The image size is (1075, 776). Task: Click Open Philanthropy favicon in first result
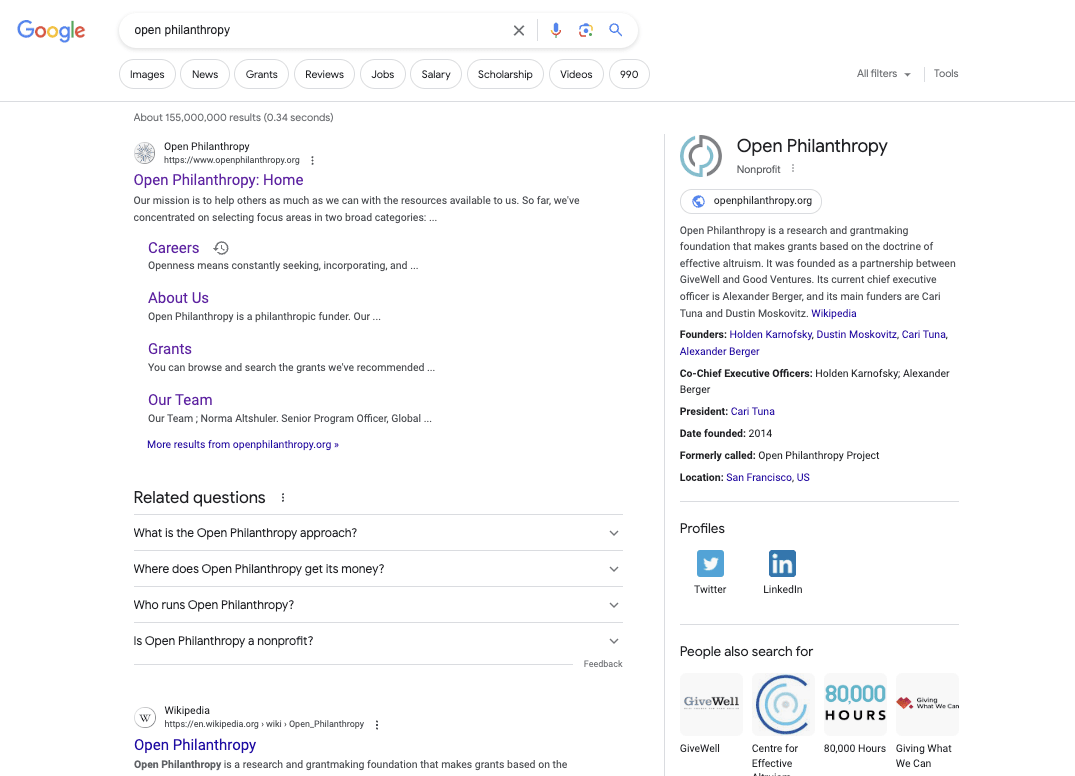145,153
